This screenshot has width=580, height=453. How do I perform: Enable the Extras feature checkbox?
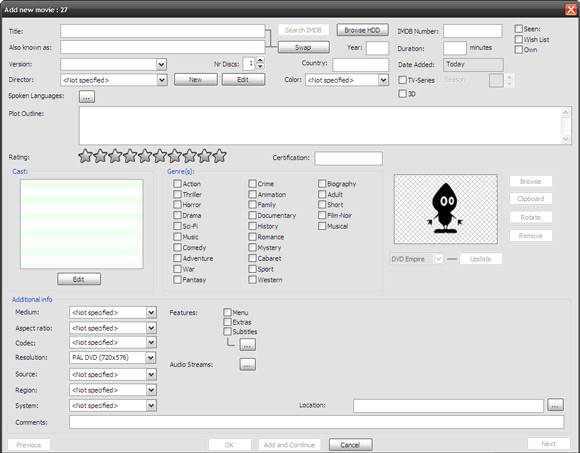[x=227, y=322]
